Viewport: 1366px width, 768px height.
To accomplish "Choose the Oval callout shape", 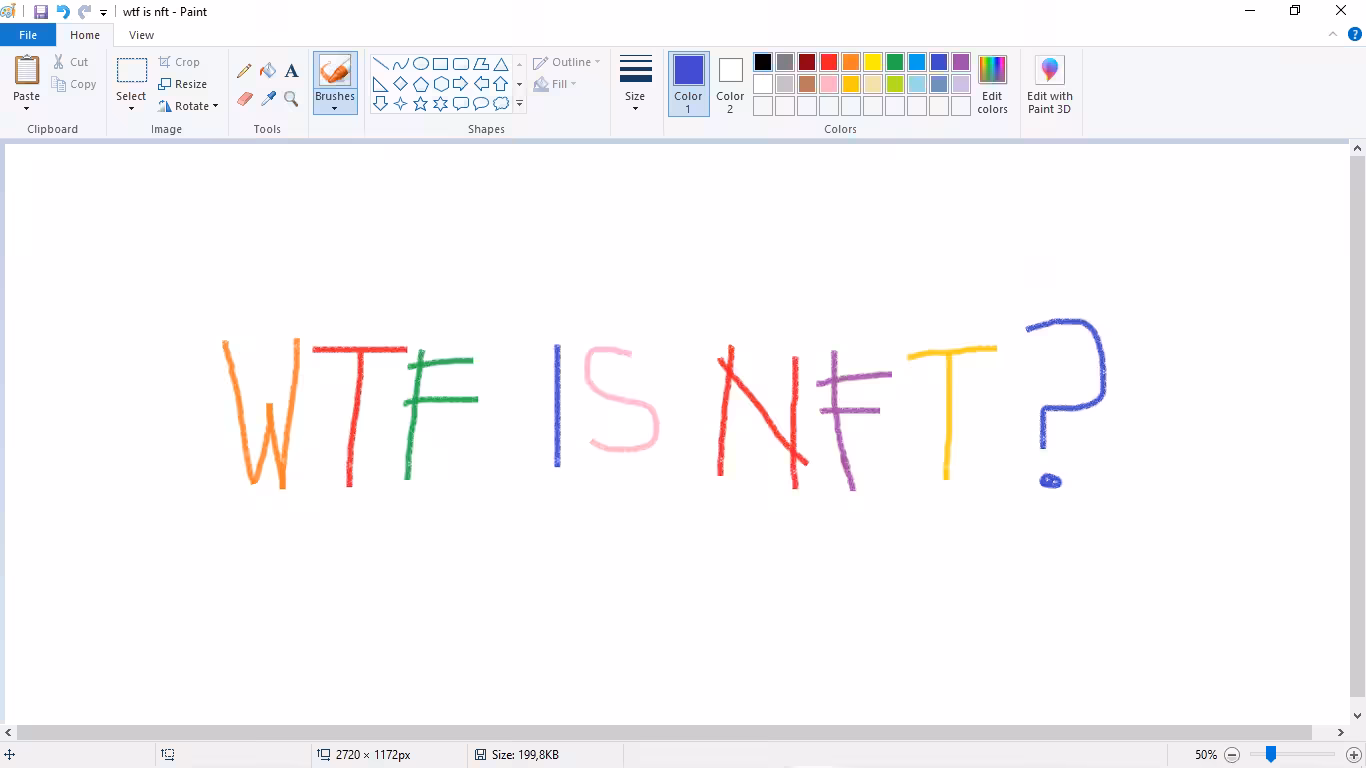I will (x=481, y=103).
